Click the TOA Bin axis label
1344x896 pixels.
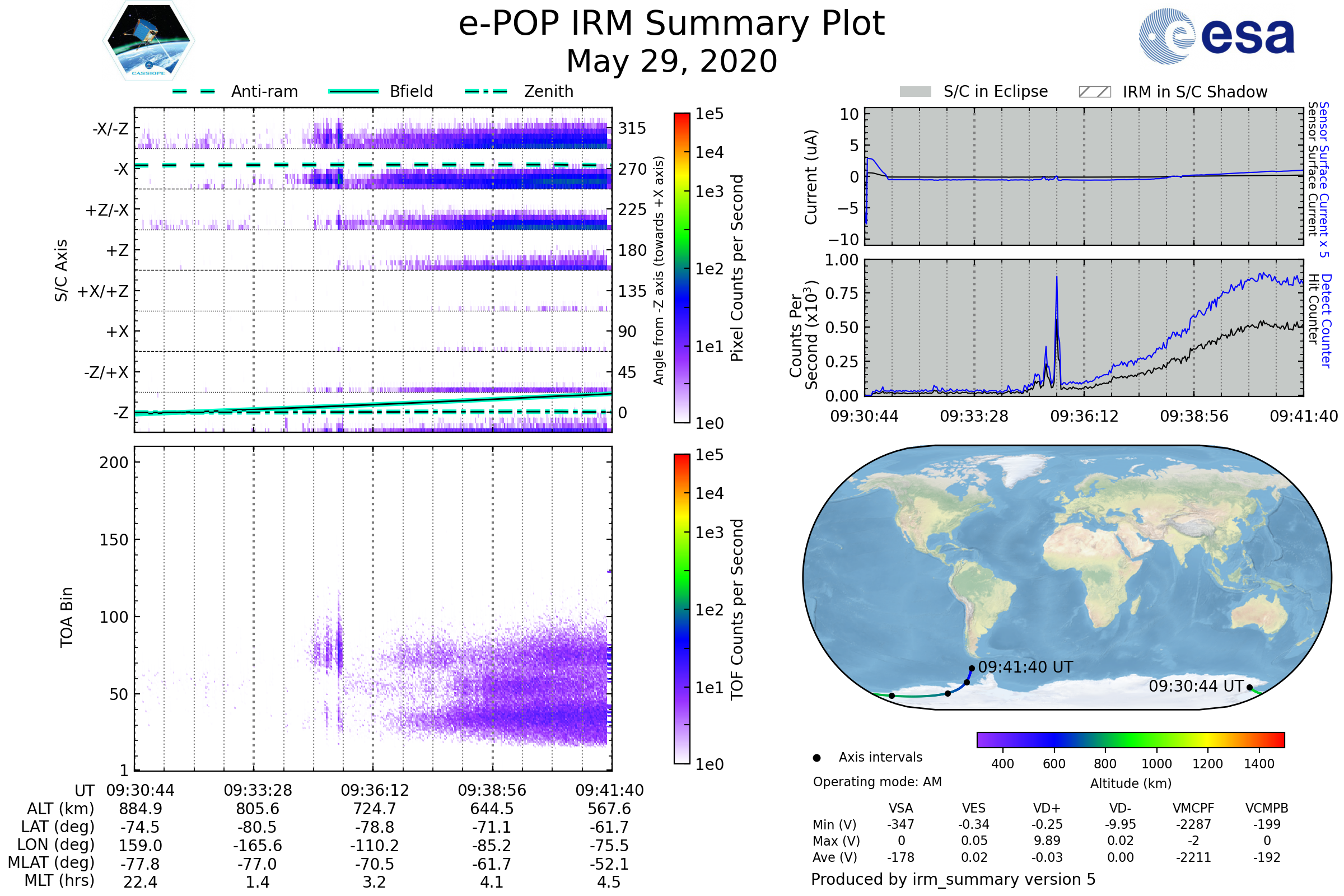[x=67, y=617]
